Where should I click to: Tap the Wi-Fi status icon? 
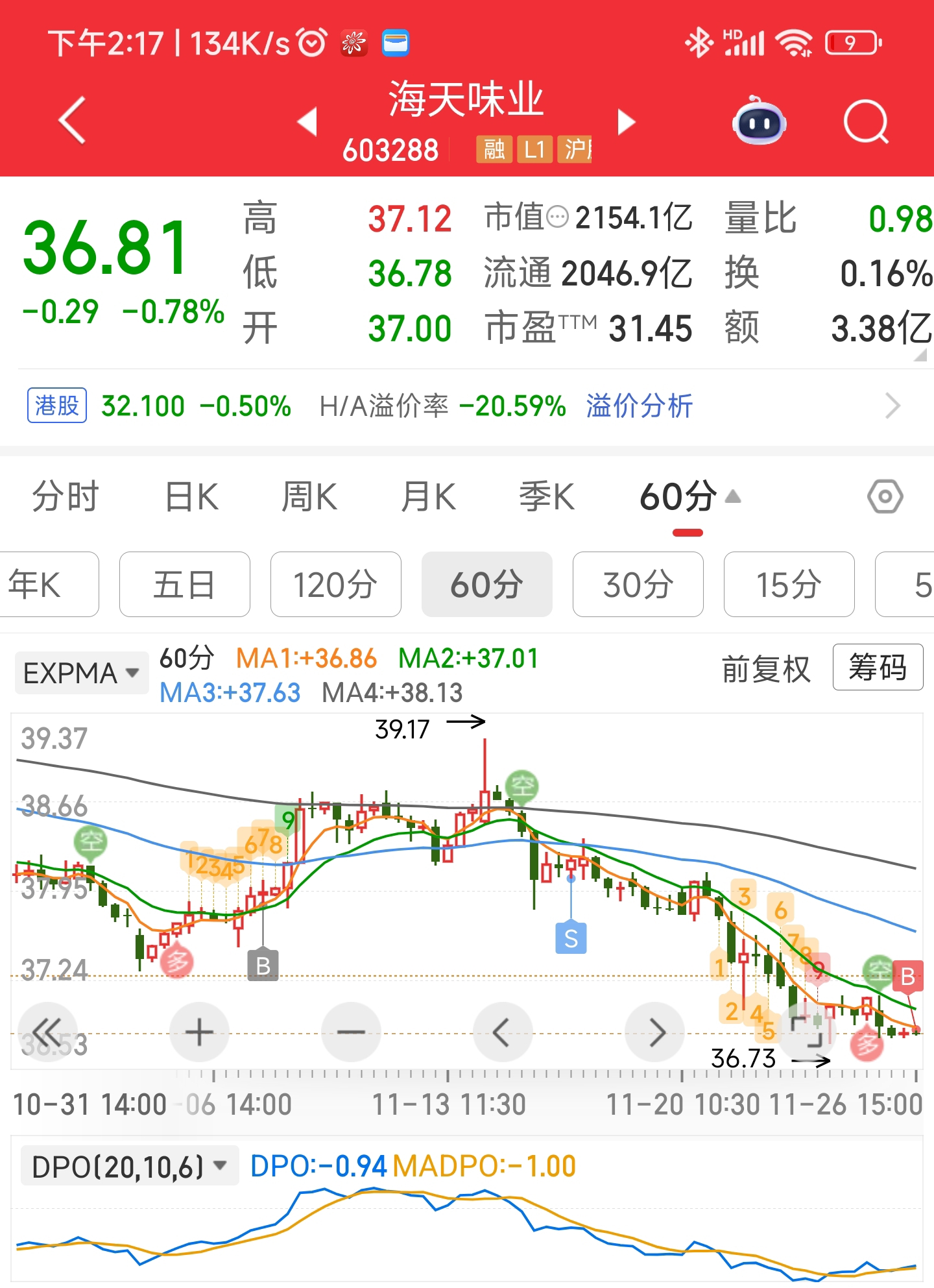[x=795, y=43]
